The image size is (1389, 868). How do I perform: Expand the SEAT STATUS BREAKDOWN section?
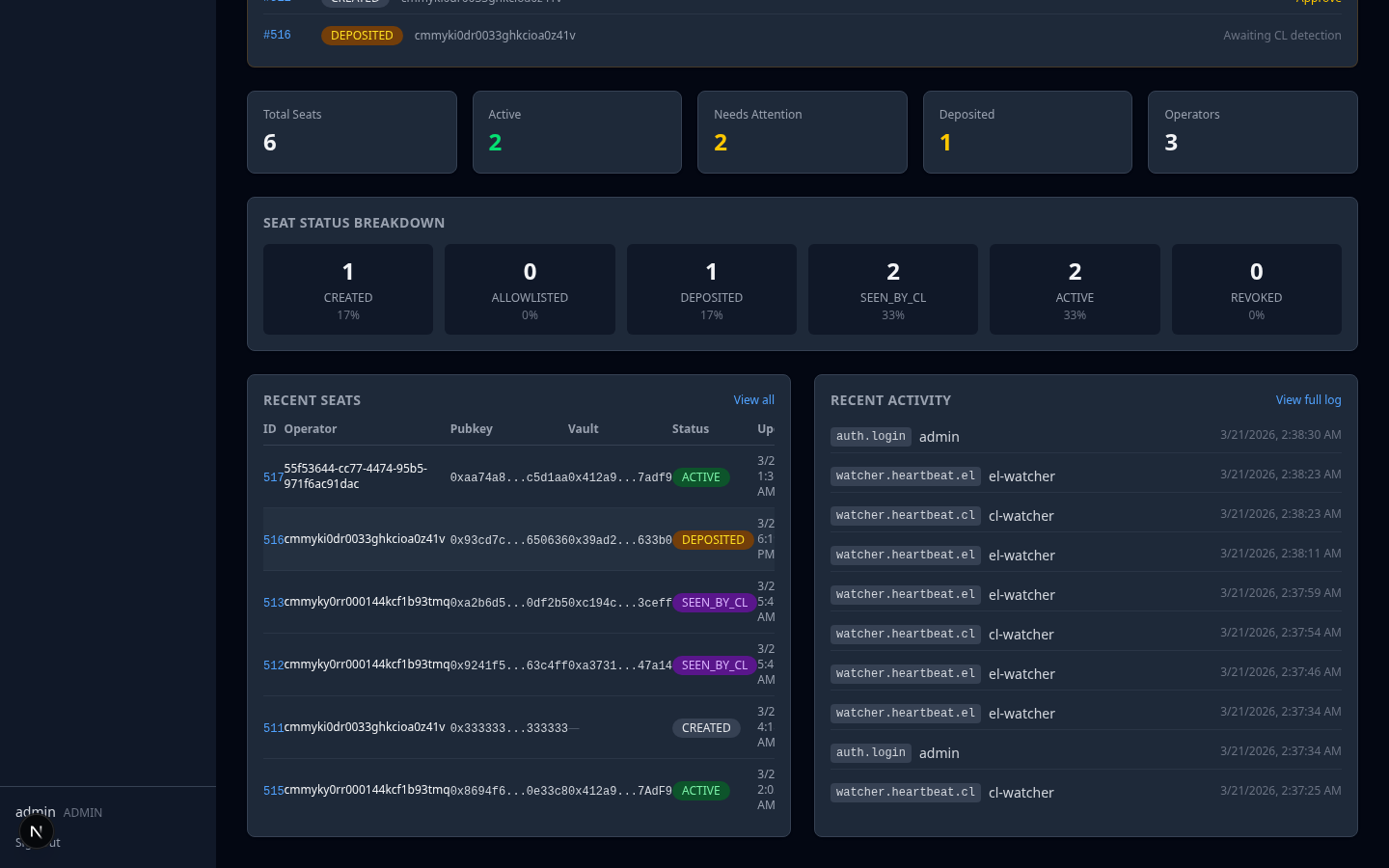tap(354, 223)
